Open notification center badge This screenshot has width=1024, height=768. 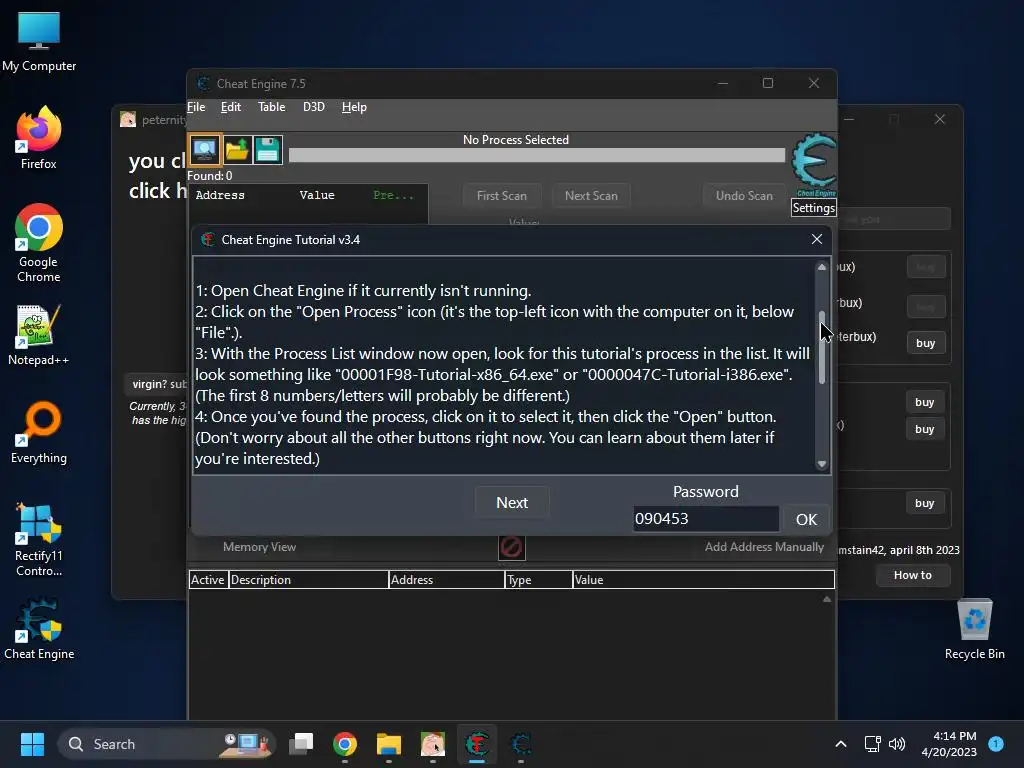(996, 744)
